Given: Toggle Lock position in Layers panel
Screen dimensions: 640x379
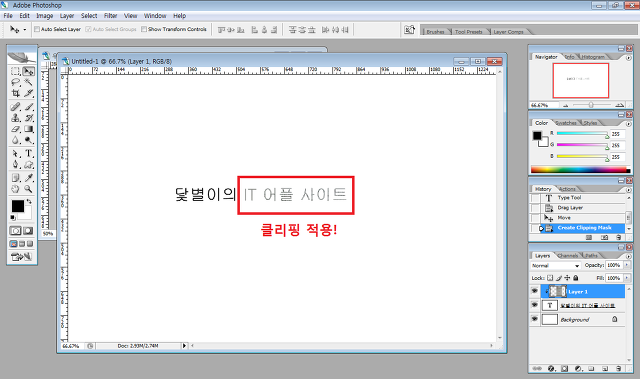Looking at the screenshot, I should click(567, 278).
